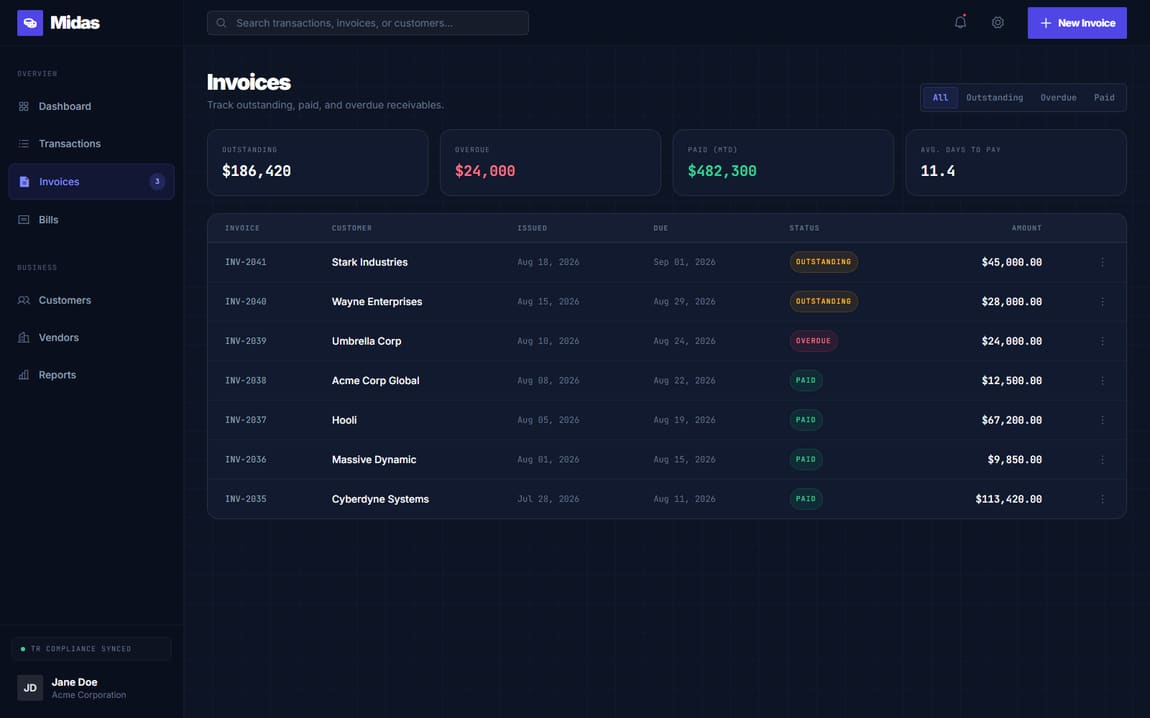The width and height of the screenshot is (1150, 718).
Task: Go to Dashboard in sidebar
Action: point(92,106)
